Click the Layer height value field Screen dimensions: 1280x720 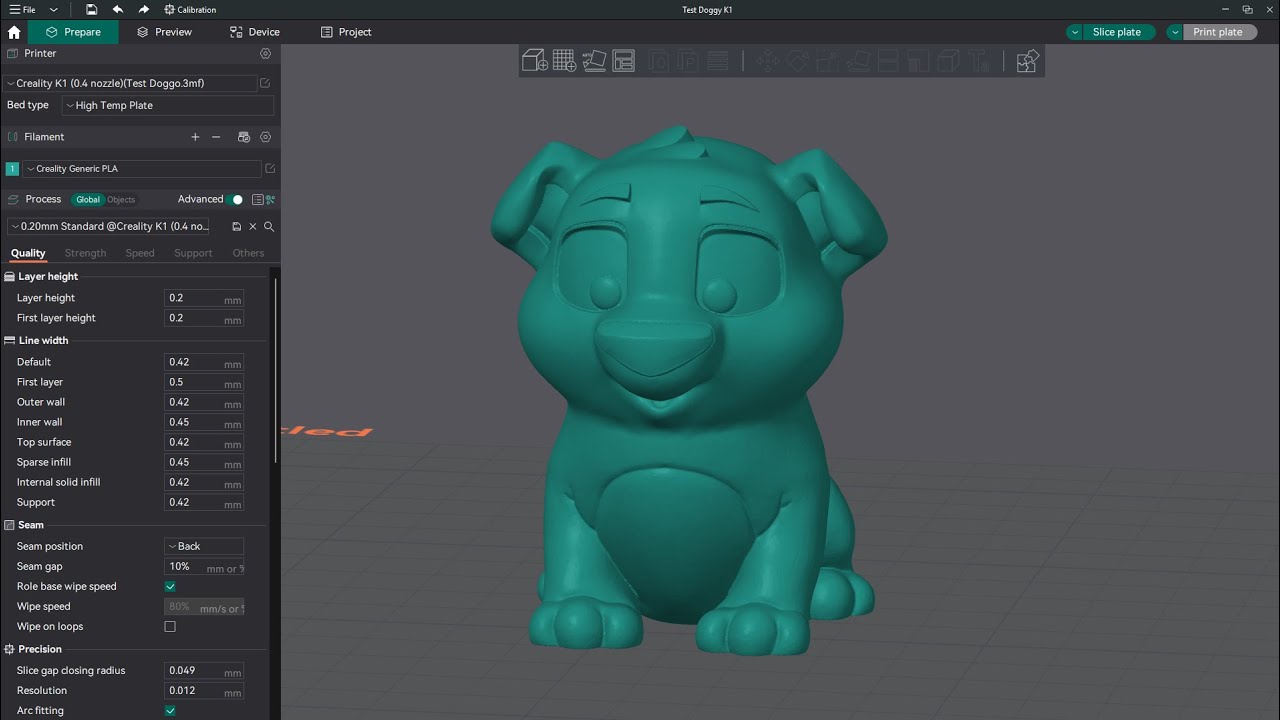(x=204, y=298)
